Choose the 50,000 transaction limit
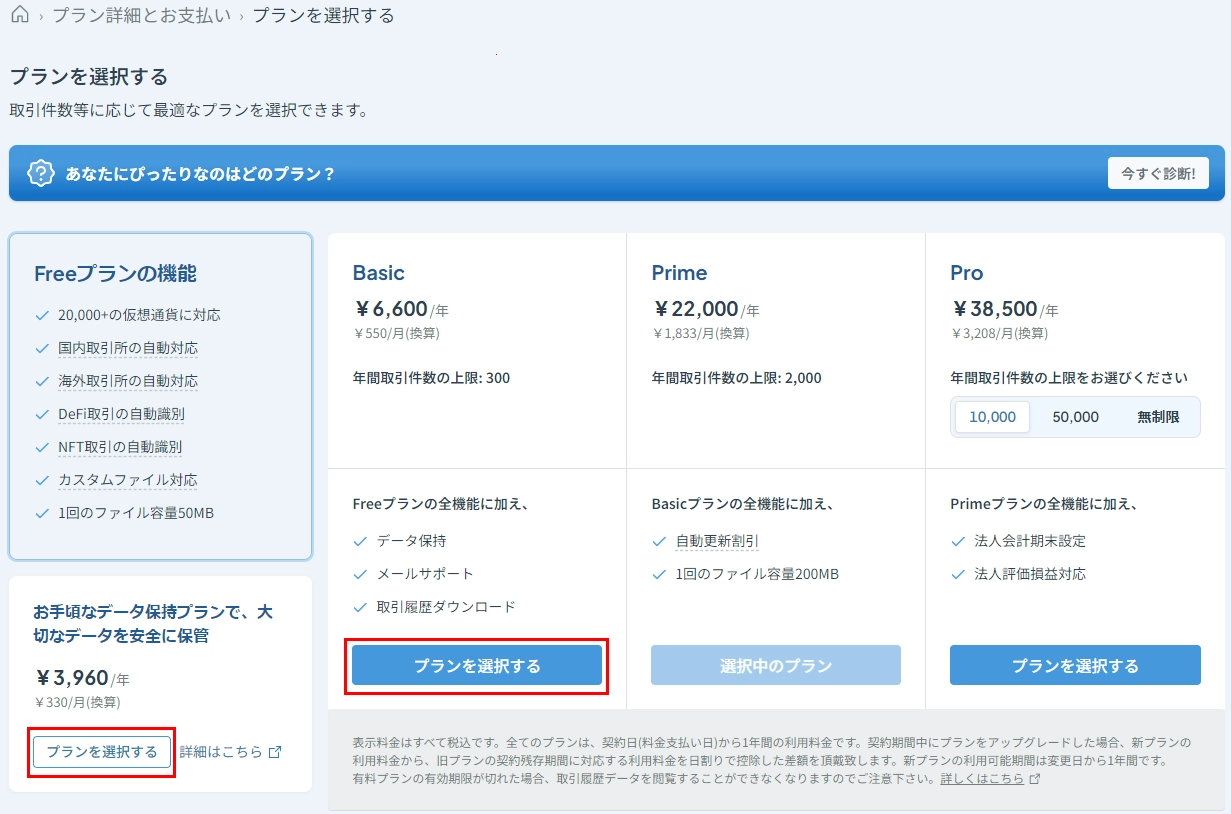 [x=1075, y=417]
